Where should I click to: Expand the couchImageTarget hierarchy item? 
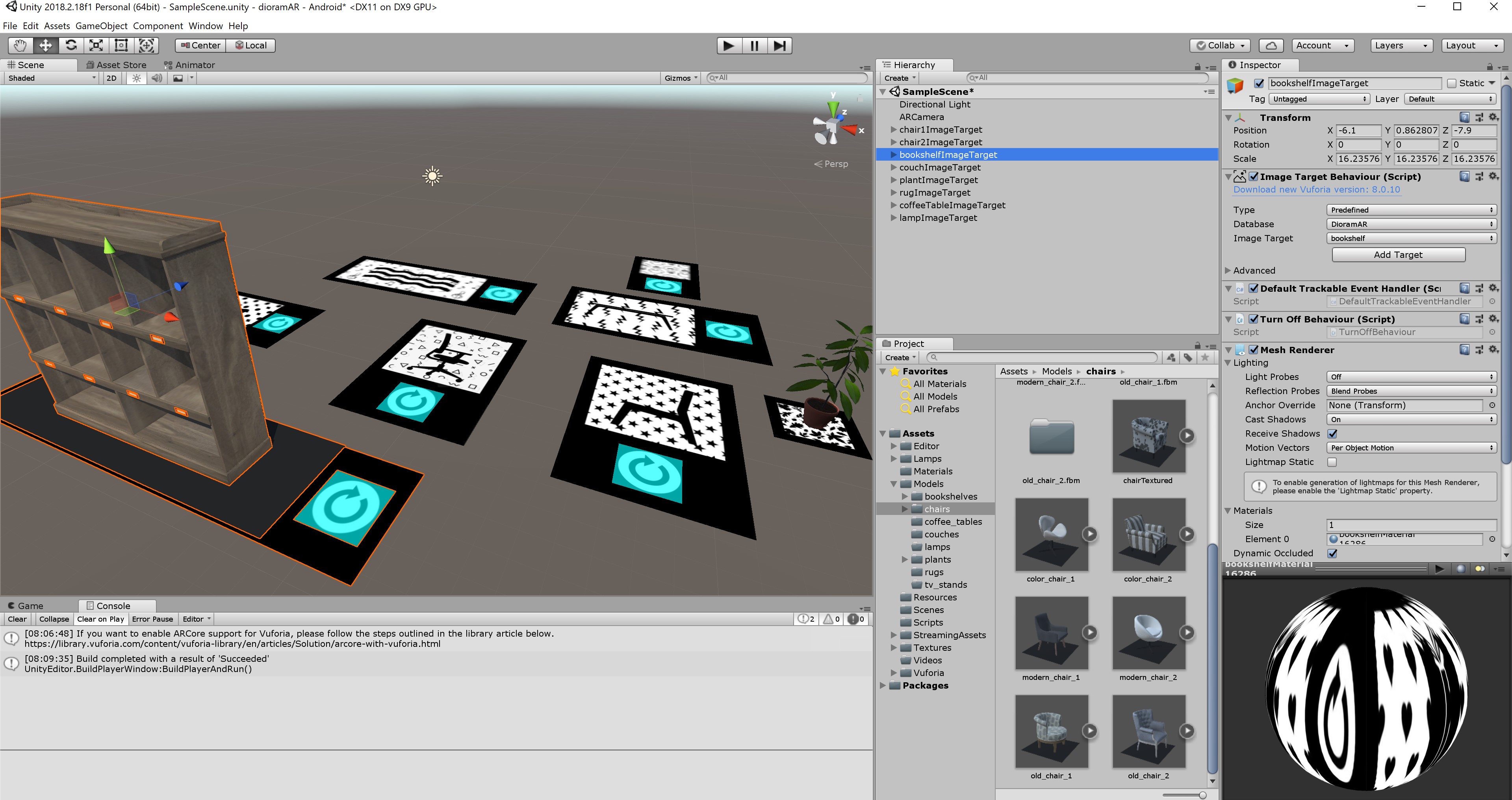[893, 167]
